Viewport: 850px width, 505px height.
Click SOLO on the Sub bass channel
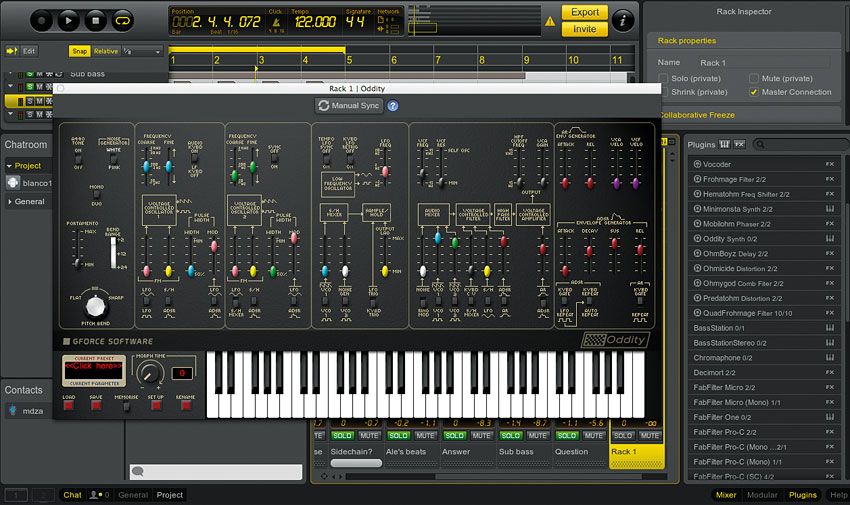click(x=510, y=435)
